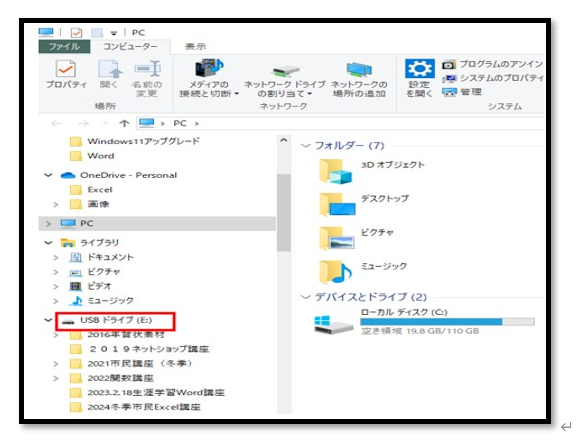Click the quick access properties checkmark icon
584x443 pixels.
click(x=76, y=32)
